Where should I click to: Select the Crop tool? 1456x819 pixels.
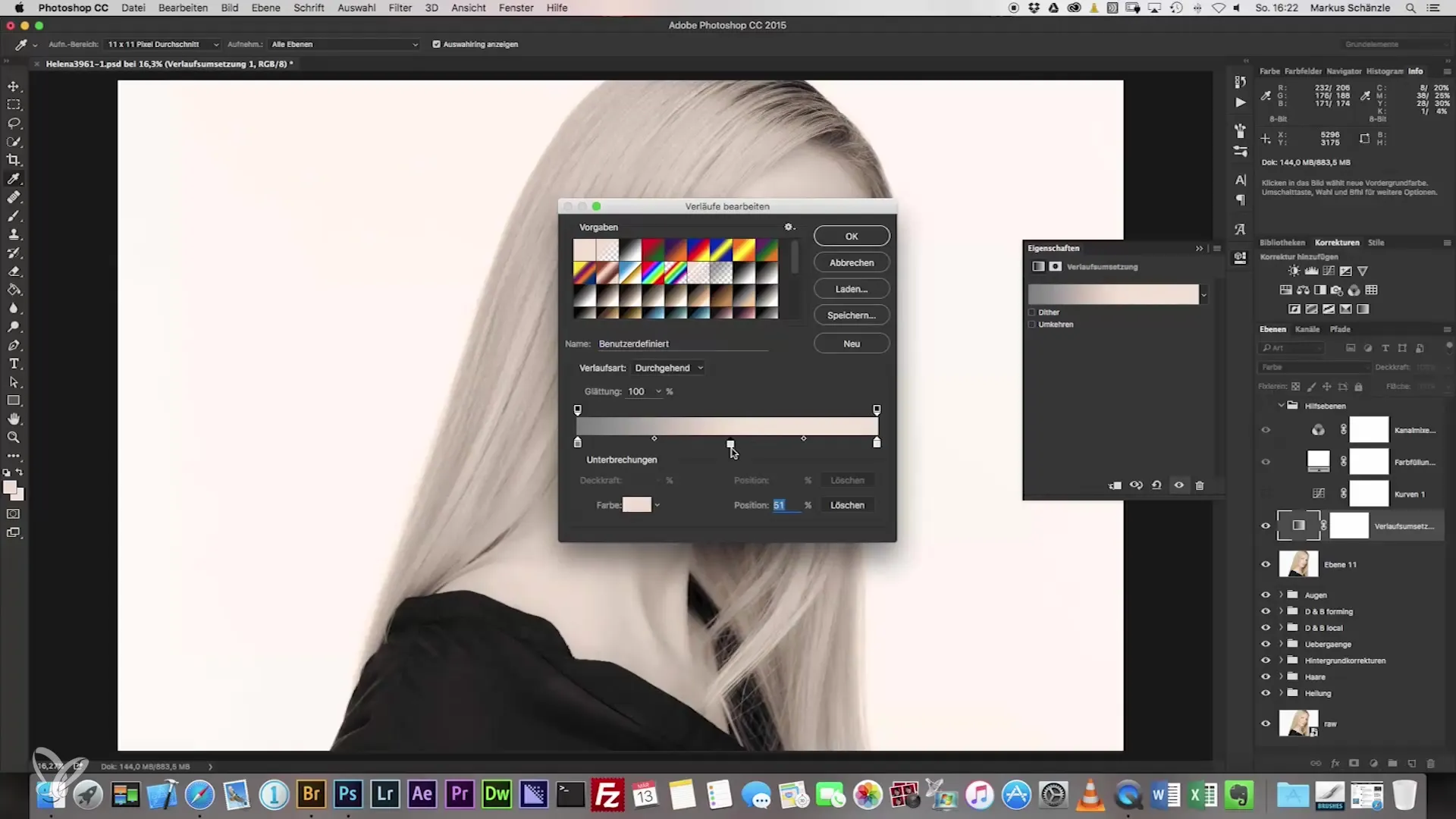(14, 160)
